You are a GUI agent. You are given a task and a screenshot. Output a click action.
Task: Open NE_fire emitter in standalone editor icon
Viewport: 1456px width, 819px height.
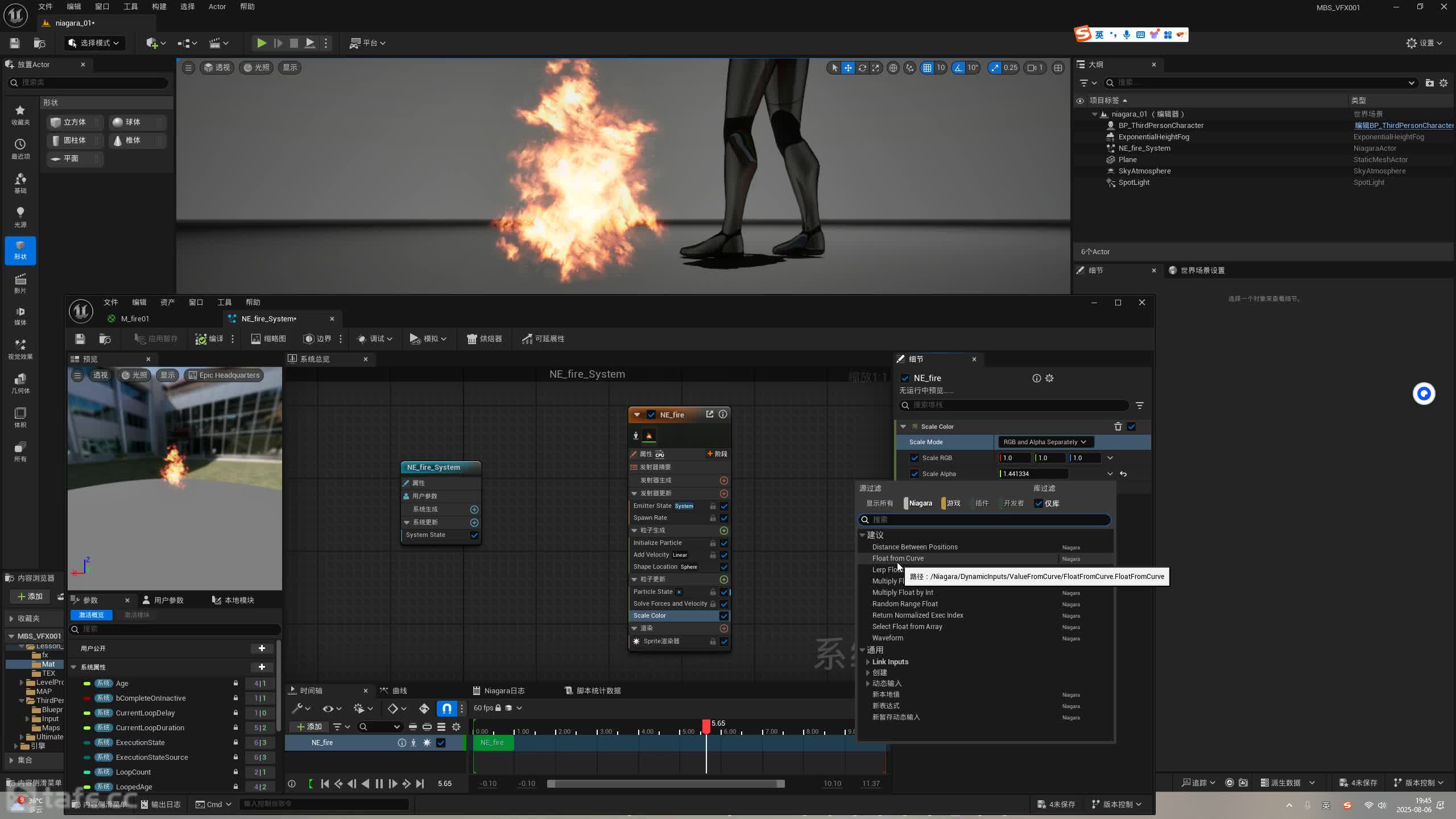[710, 415]
